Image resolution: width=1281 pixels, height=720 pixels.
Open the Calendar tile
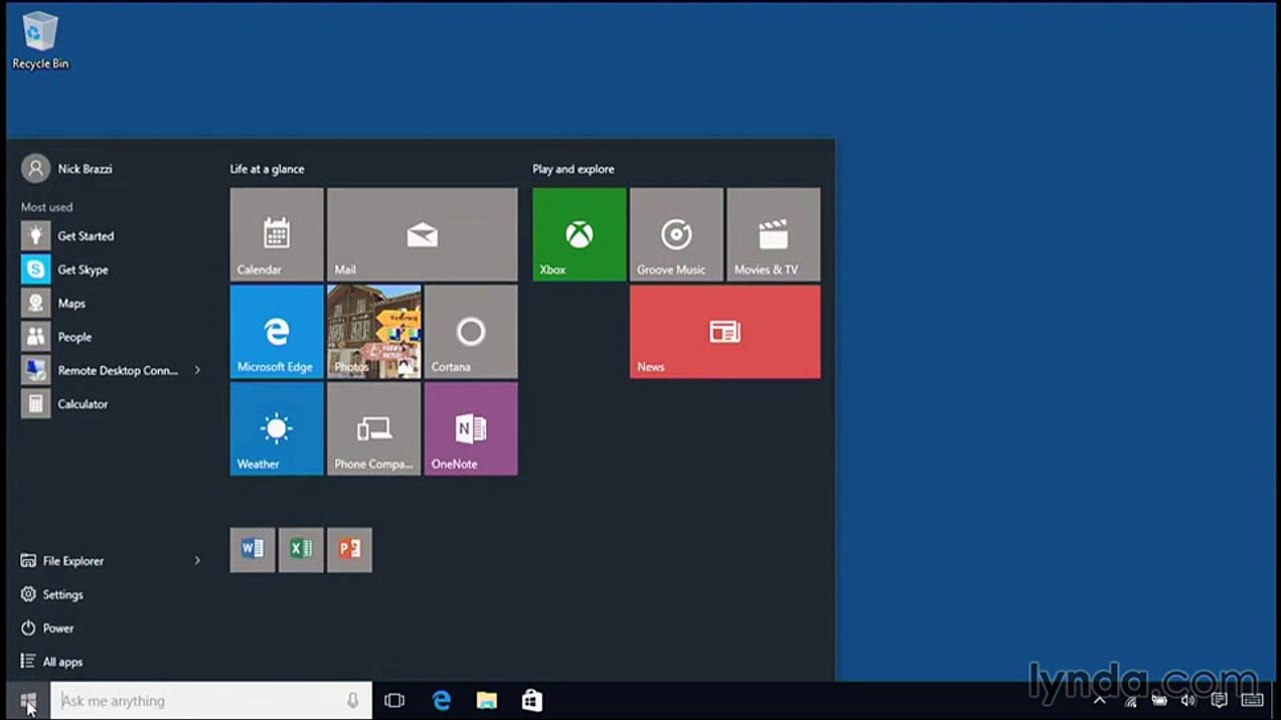point(277,234)
